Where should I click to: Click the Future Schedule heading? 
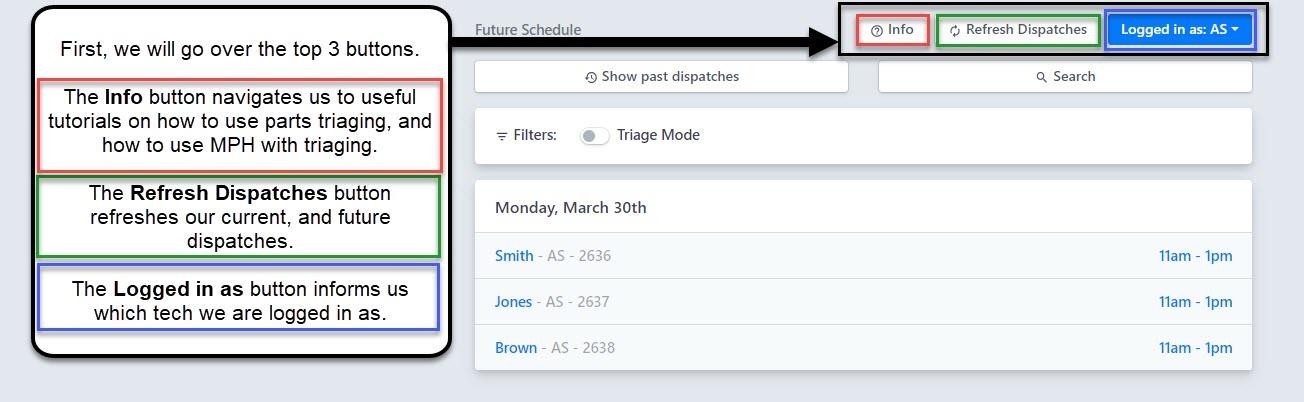click(x=528, y=30)
